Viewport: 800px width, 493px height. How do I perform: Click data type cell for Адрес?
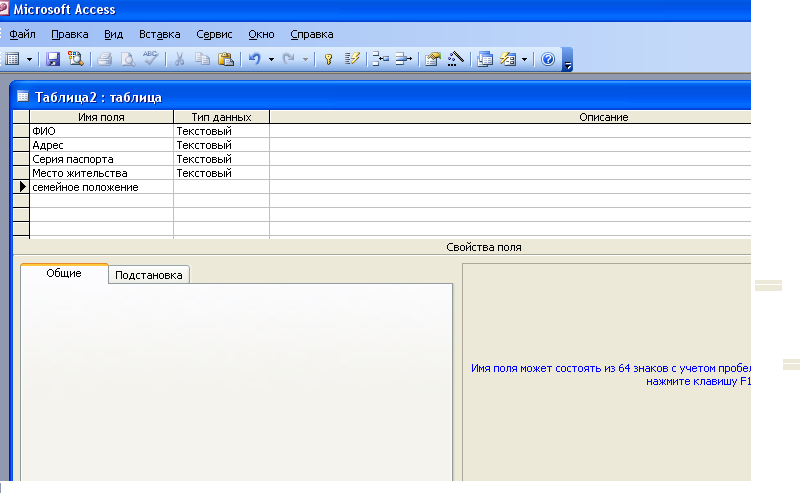(x=221, y=145)
